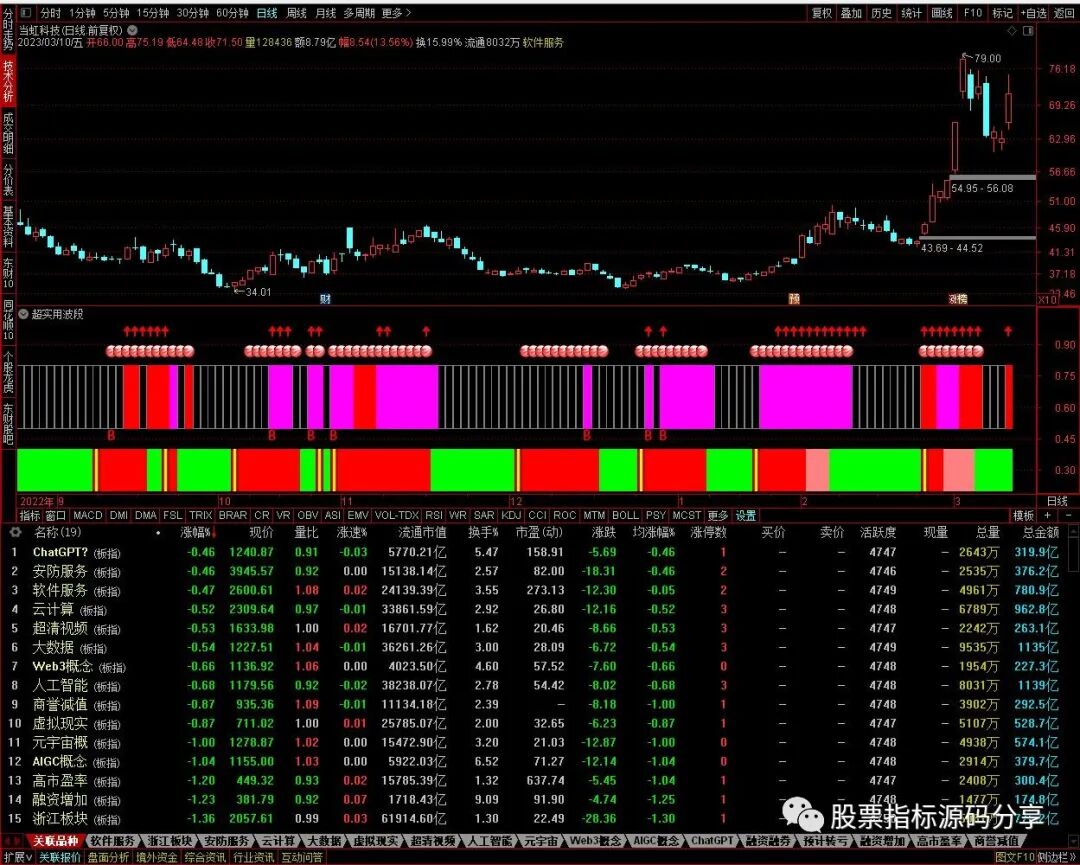Click the 叠加 overlay button

(851, 13)
